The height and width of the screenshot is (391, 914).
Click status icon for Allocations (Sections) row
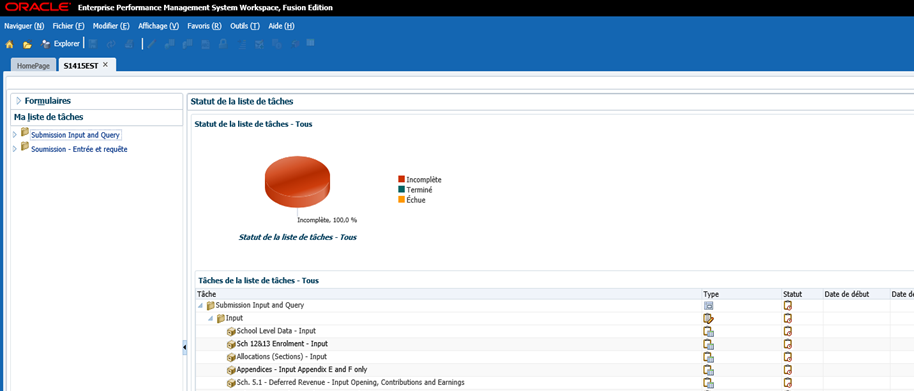coord(788,357)
